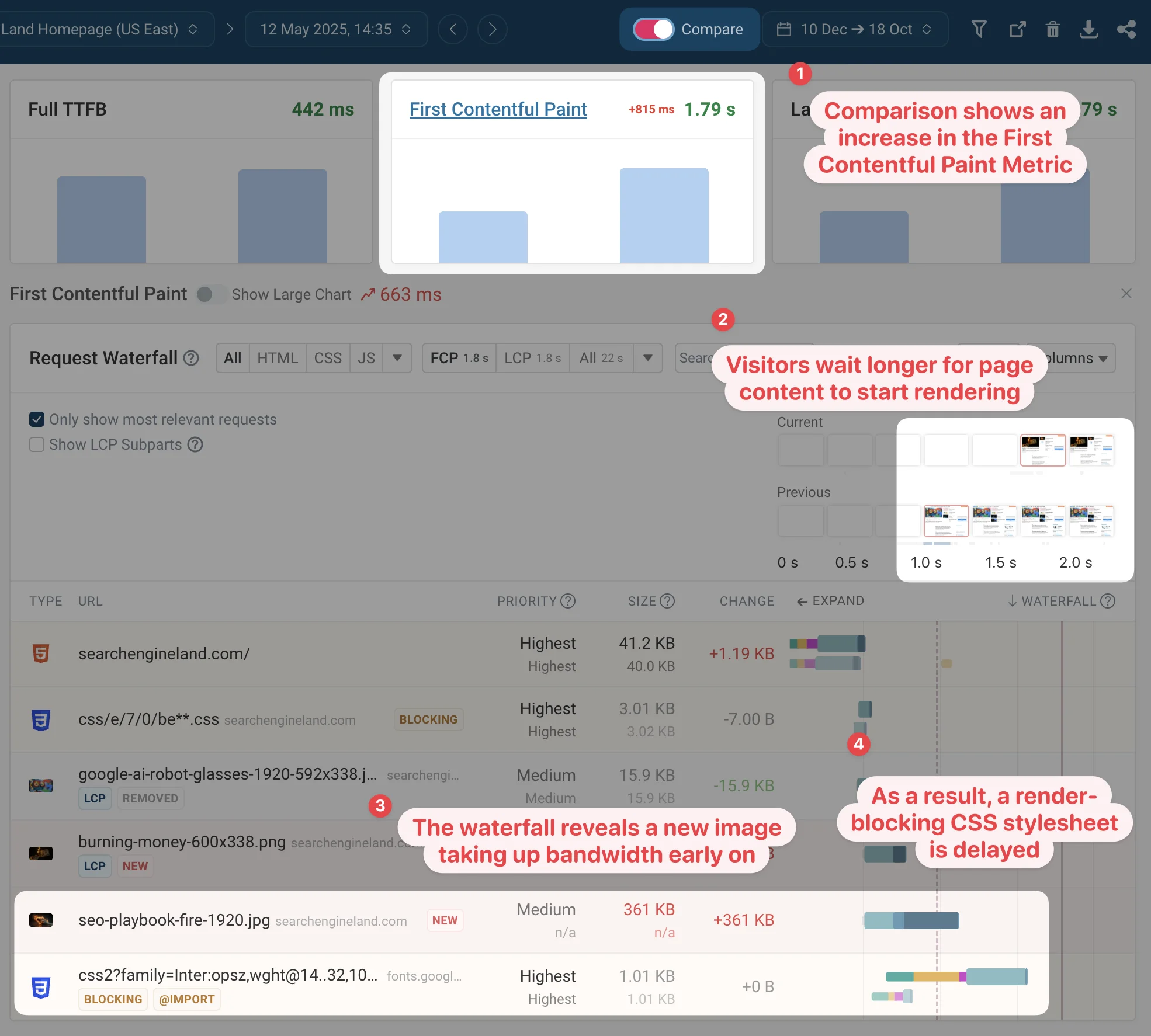Viewport: 1151px width, 1036px height.
Task: Check the Show LCP Subparts checkbox
Action: coord(37,445)
